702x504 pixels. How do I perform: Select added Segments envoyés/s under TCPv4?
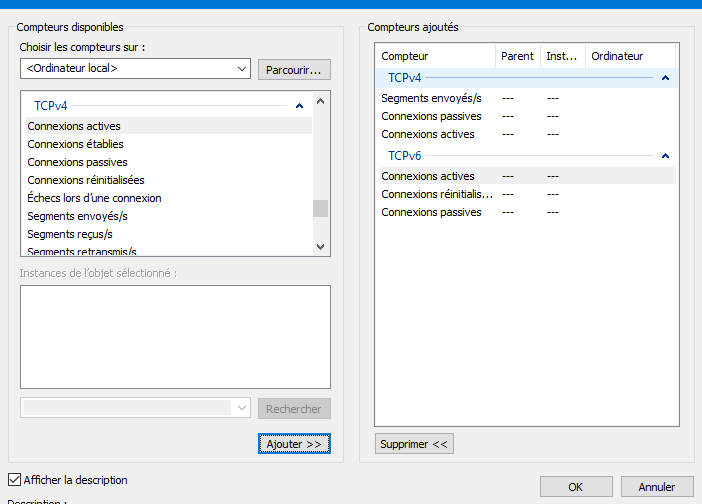click(431, 98)
